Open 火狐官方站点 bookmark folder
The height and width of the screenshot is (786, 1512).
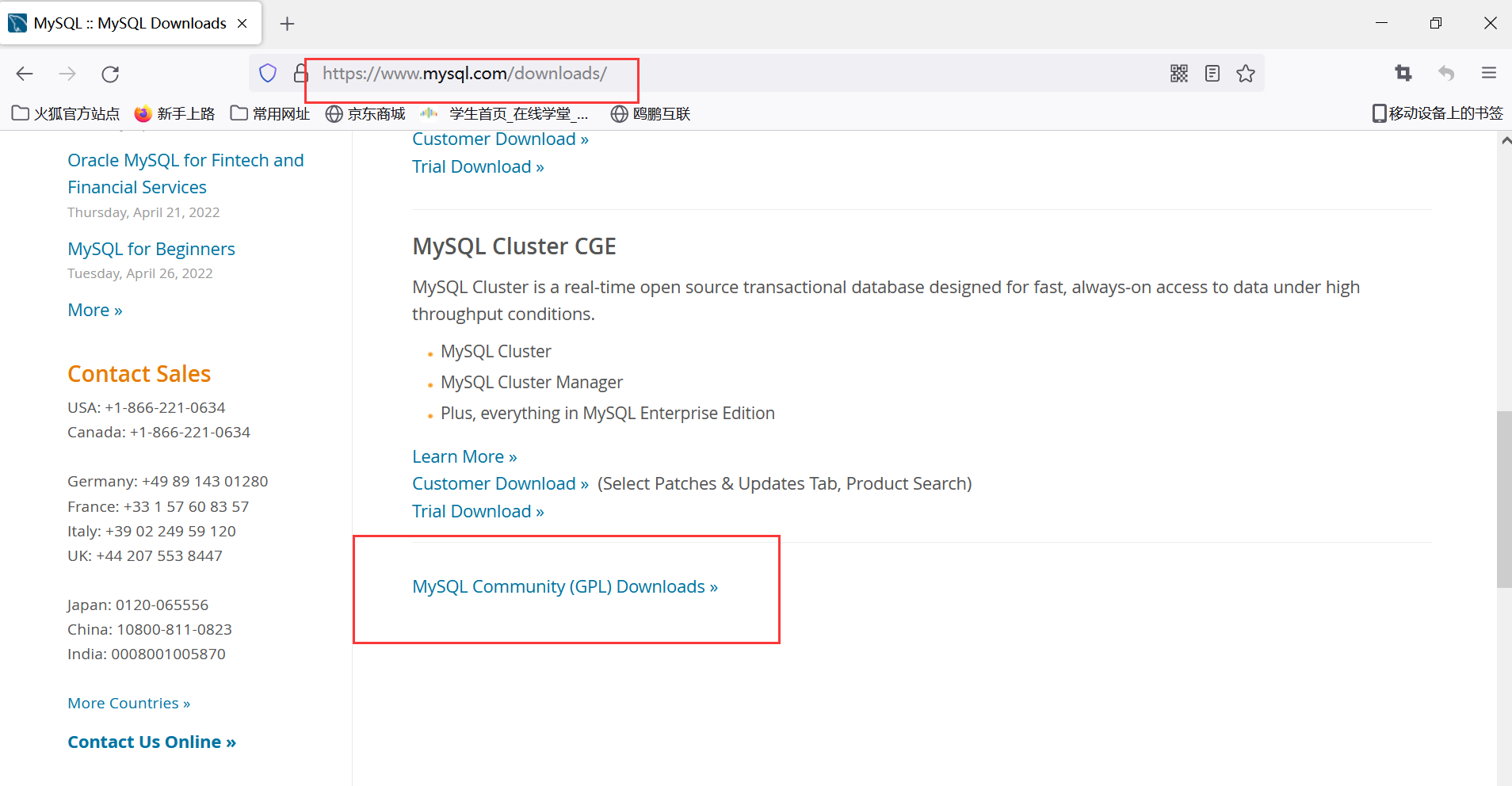[x=66, y=113]
